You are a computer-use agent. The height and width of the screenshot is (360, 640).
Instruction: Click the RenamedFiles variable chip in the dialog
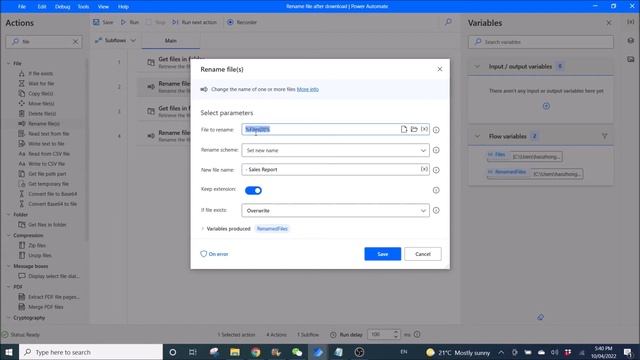click(x=272, y=229)
